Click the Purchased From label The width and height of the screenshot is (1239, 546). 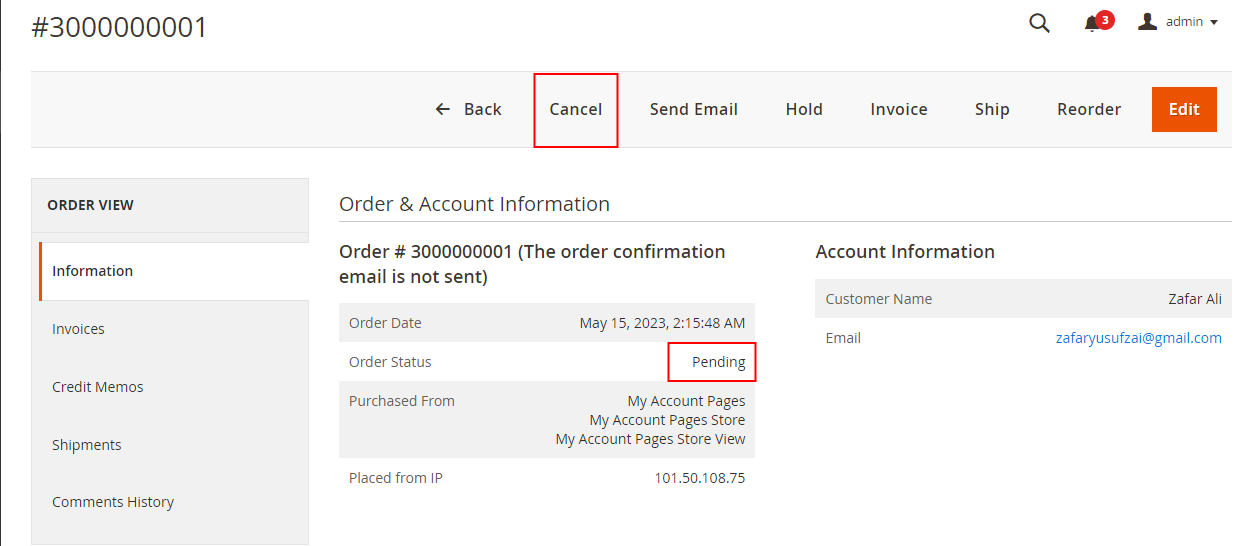tap(402, 401)
